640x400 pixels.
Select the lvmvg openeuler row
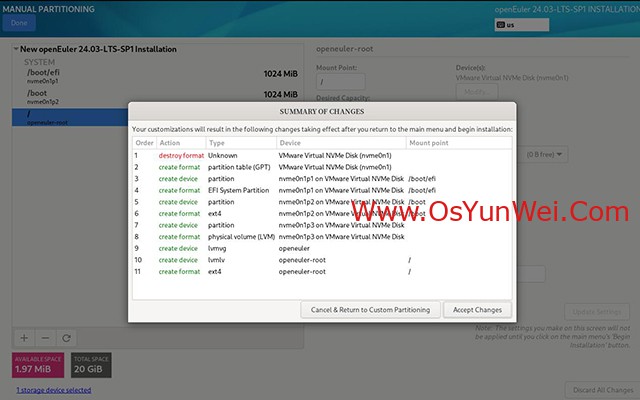322,249
